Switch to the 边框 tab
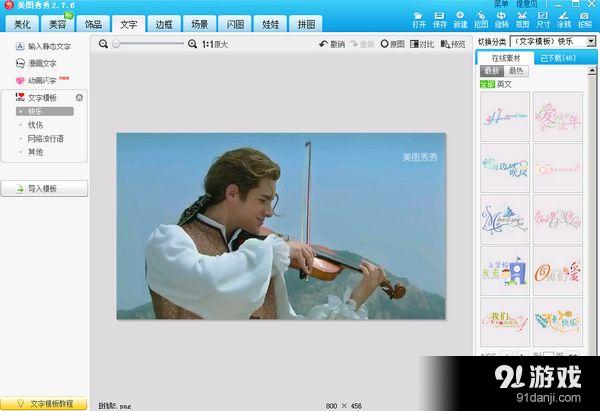This screenshot has width=600, height=411. [164, 24]
